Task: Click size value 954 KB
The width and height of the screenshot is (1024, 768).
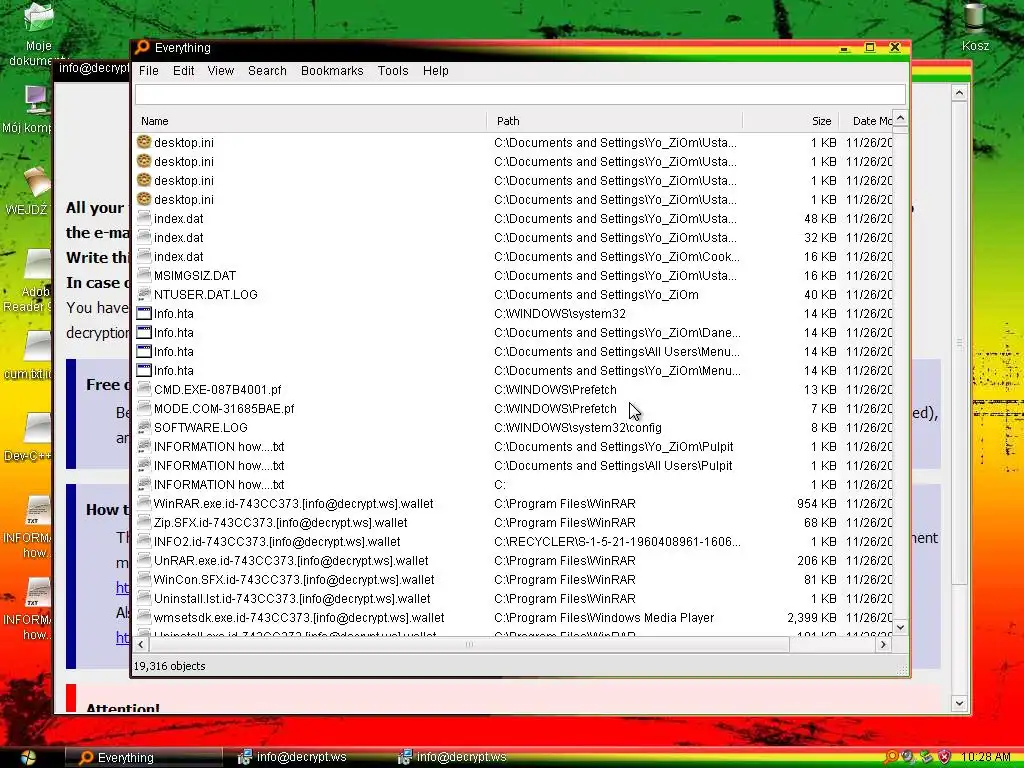Action: (816, 504)
